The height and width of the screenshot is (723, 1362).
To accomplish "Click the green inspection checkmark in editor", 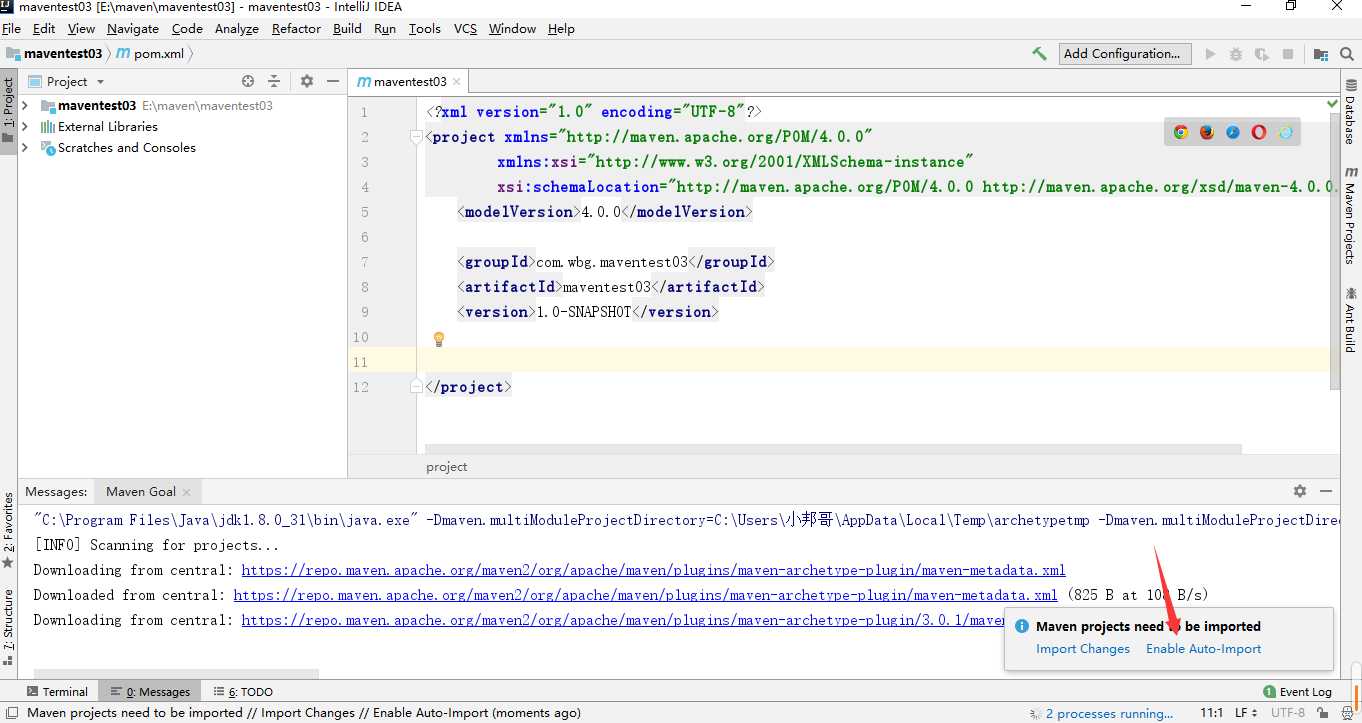I will [1332, 103].
